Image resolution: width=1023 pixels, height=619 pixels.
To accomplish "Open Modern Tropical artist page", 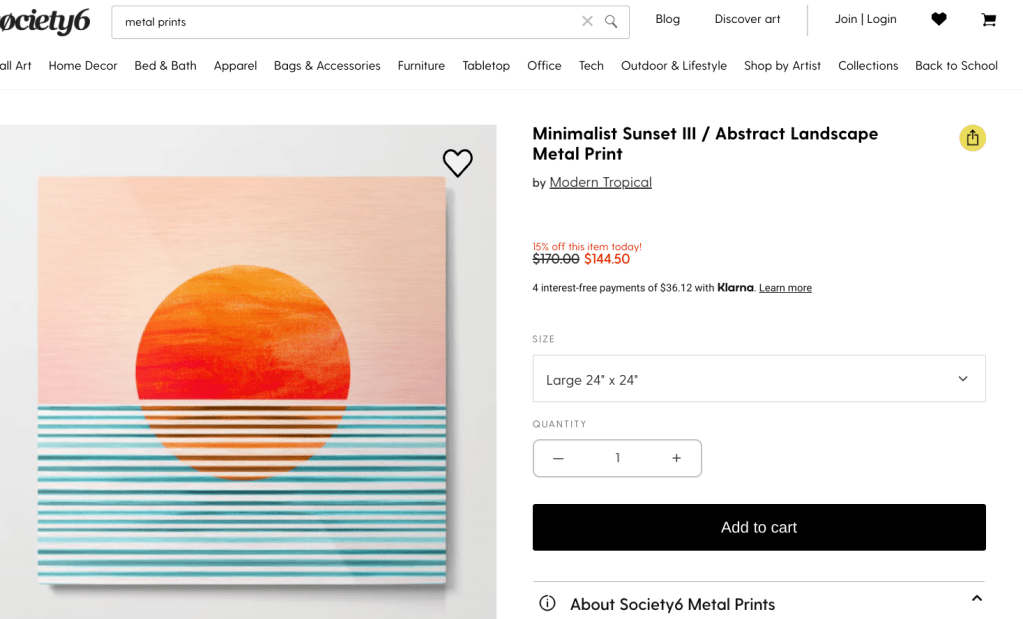I will 600,182.
